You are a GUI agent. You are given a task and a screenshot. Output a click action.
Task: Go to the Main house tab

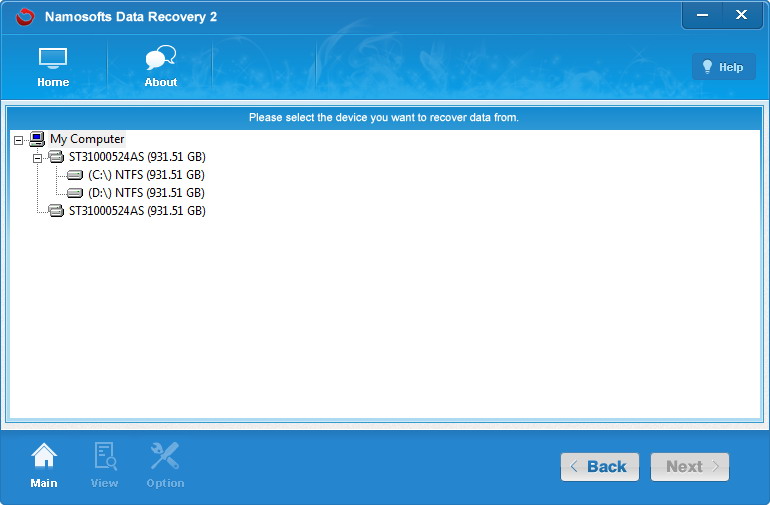44,465
